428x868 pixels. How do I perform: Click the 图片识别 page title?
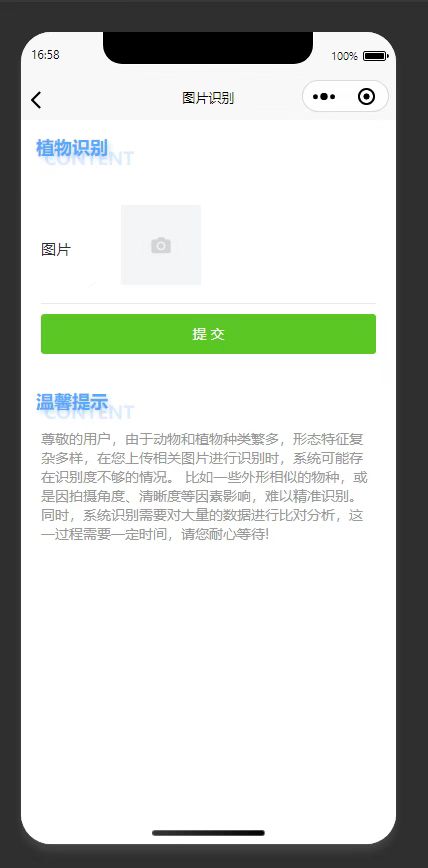pos(208,98)
